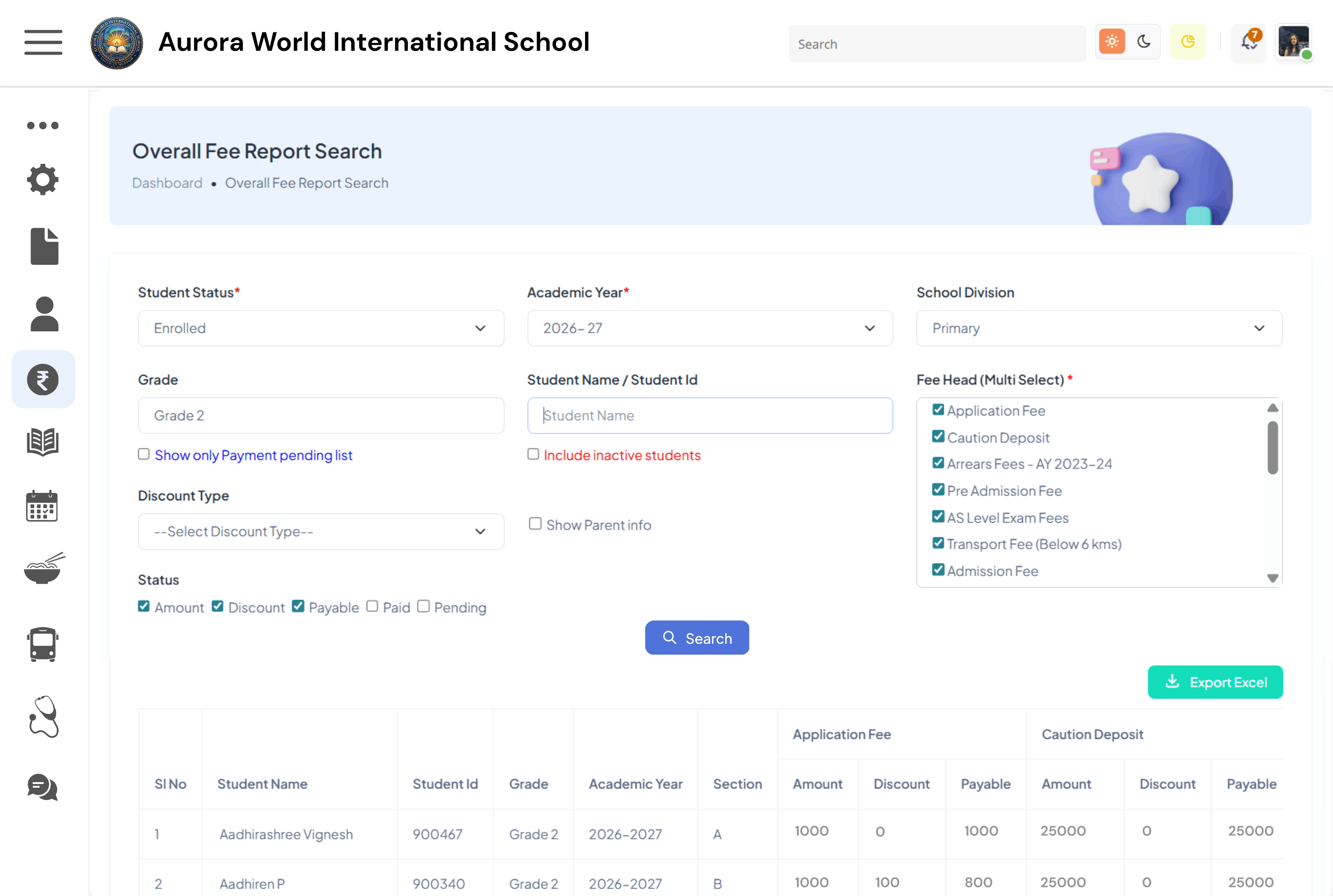Open the calendar sidebar icon
The image size is (1333, 896).
coord(42,506)
